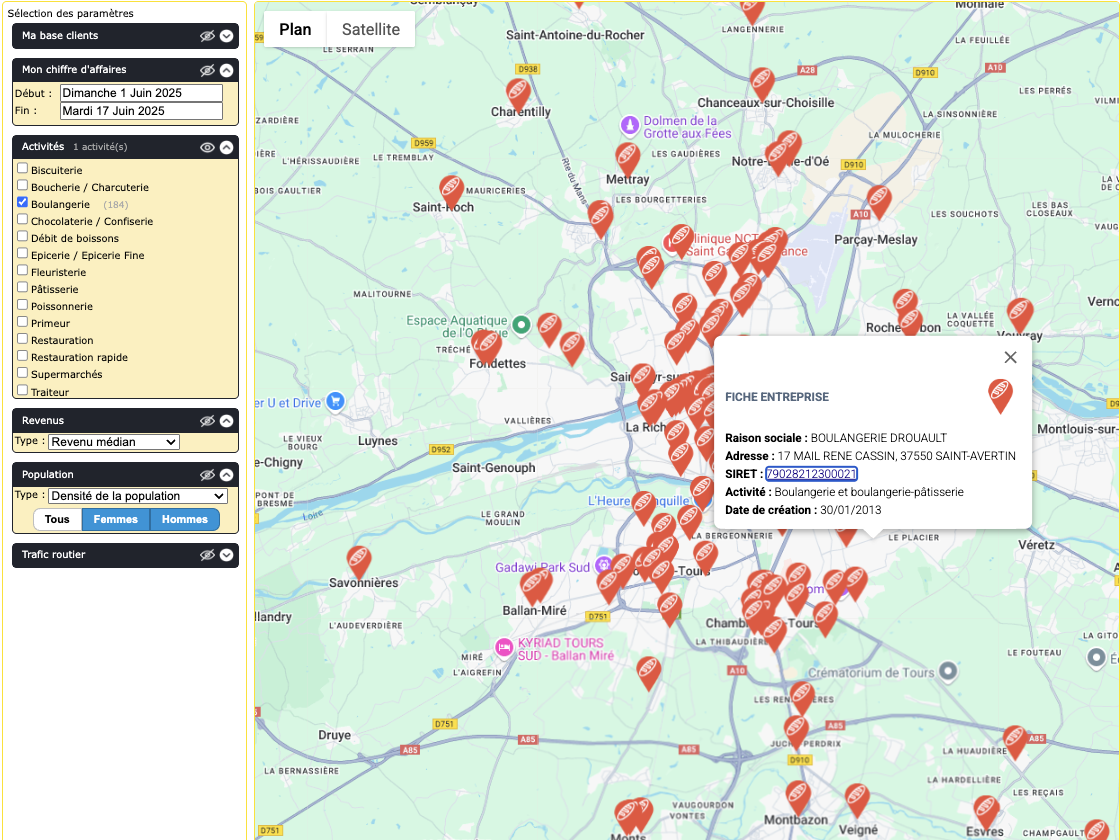This screenshot has width=1120, height=840.
Task: Switch map to Plan view
Action: 295,29
